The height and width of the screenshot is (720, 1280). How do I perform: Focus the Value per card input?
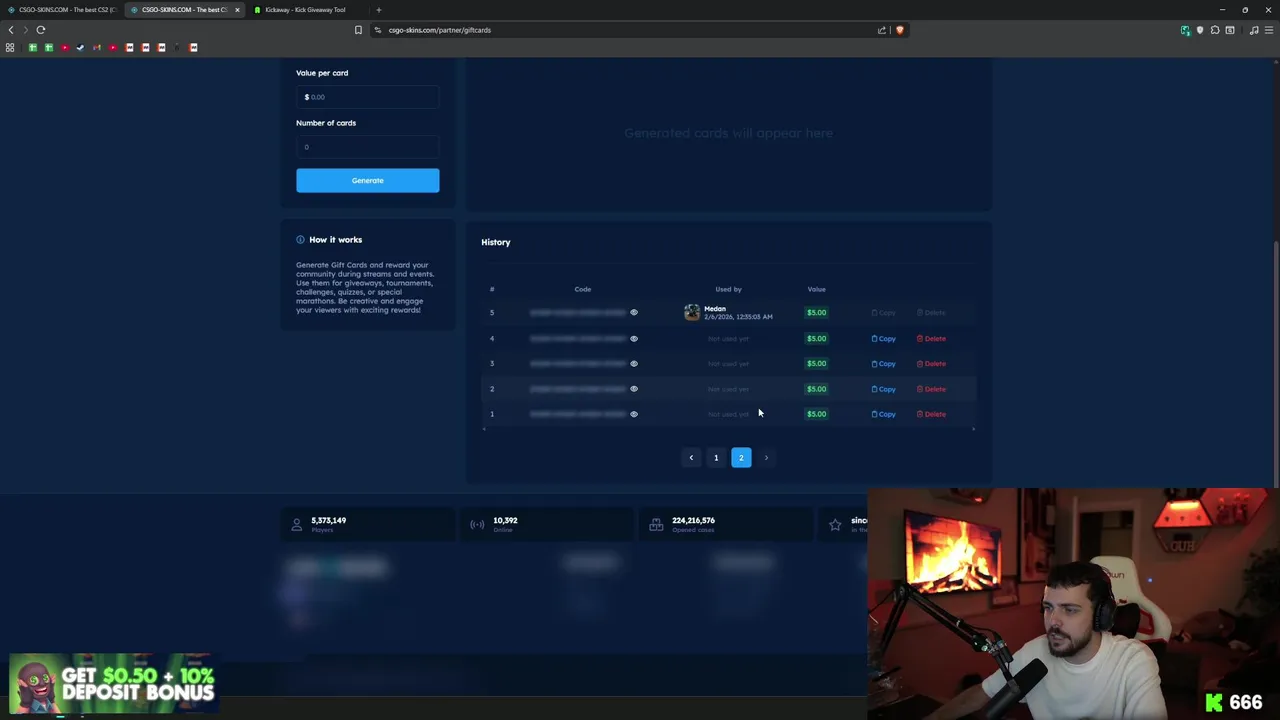(x=367, y=97)
